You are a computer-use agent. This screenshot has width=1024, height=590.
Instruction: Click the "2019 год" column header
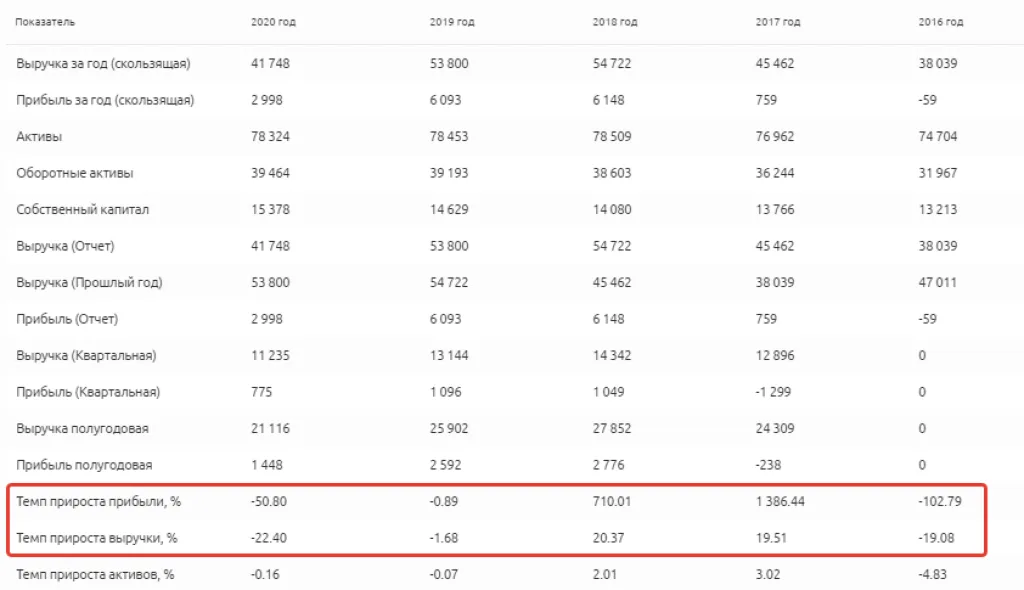pos(451,22)
